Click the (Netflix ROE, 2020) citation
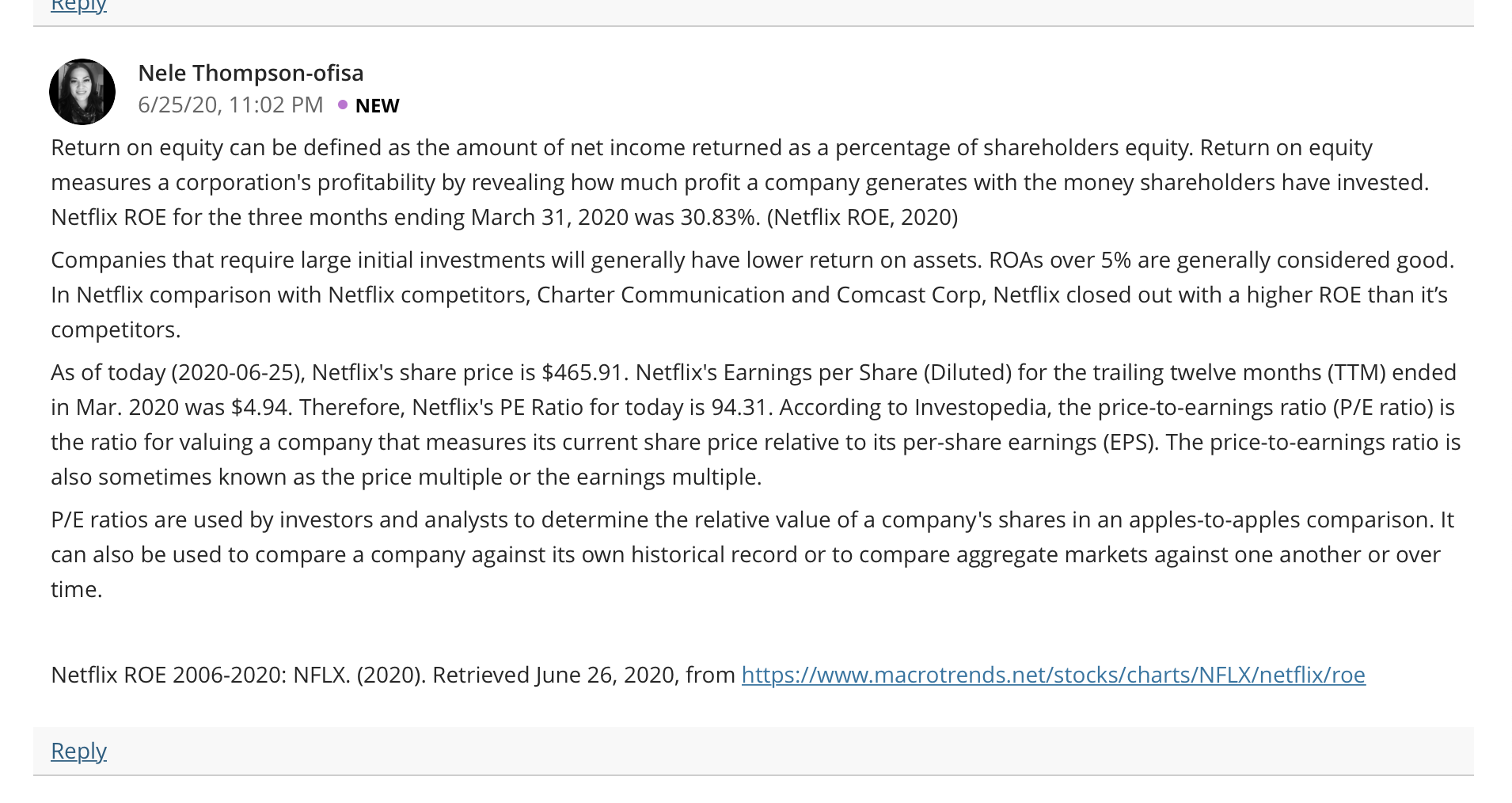The width and height of the screenshot is (1512, 803). click(x=862, y=217)
